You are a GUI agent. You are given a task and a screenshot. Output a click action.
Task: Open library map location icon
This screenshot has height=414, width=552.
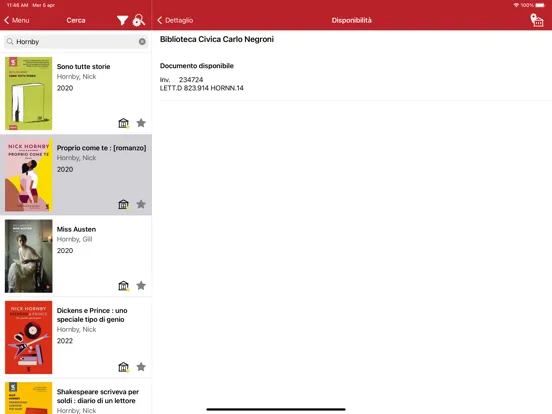[x=537, y=20]
